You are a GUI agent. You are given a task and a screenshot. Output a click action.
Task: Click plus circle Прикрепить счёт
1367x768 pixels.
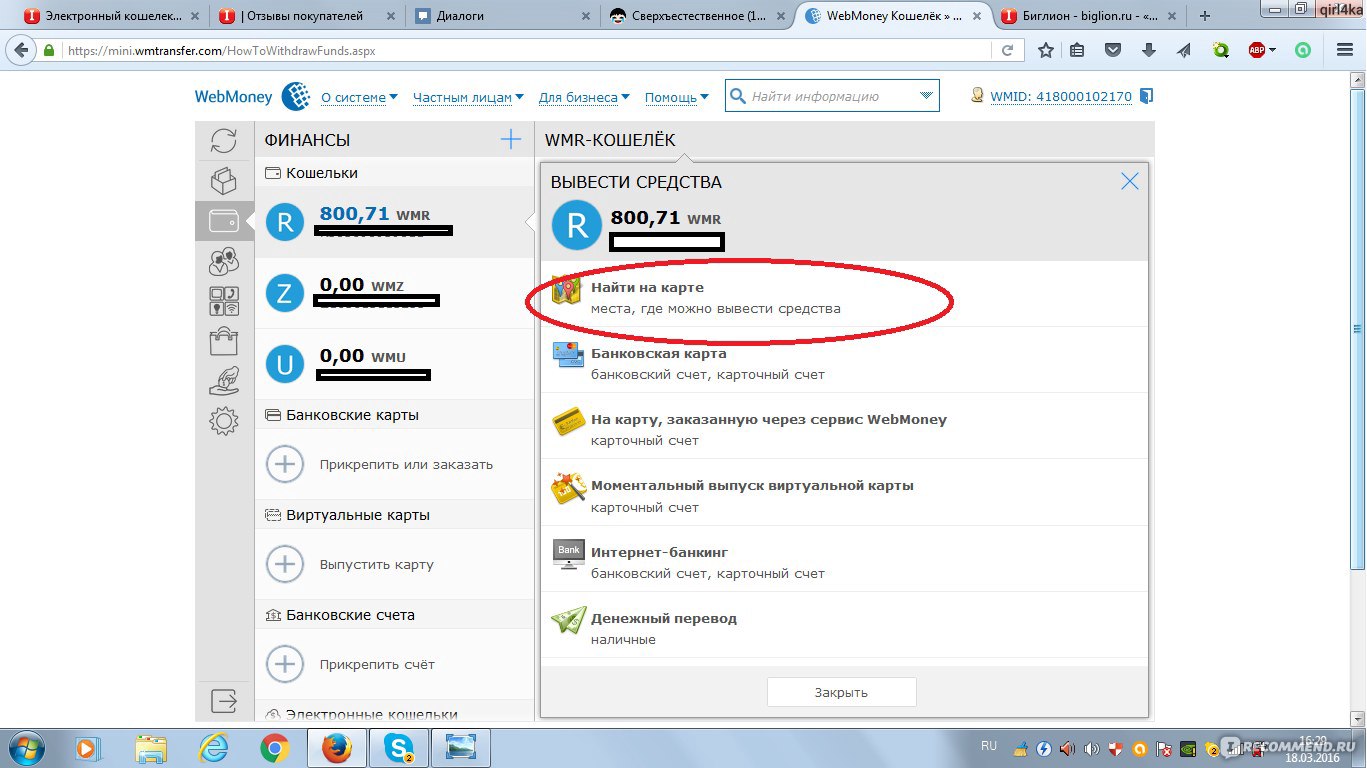284,664
